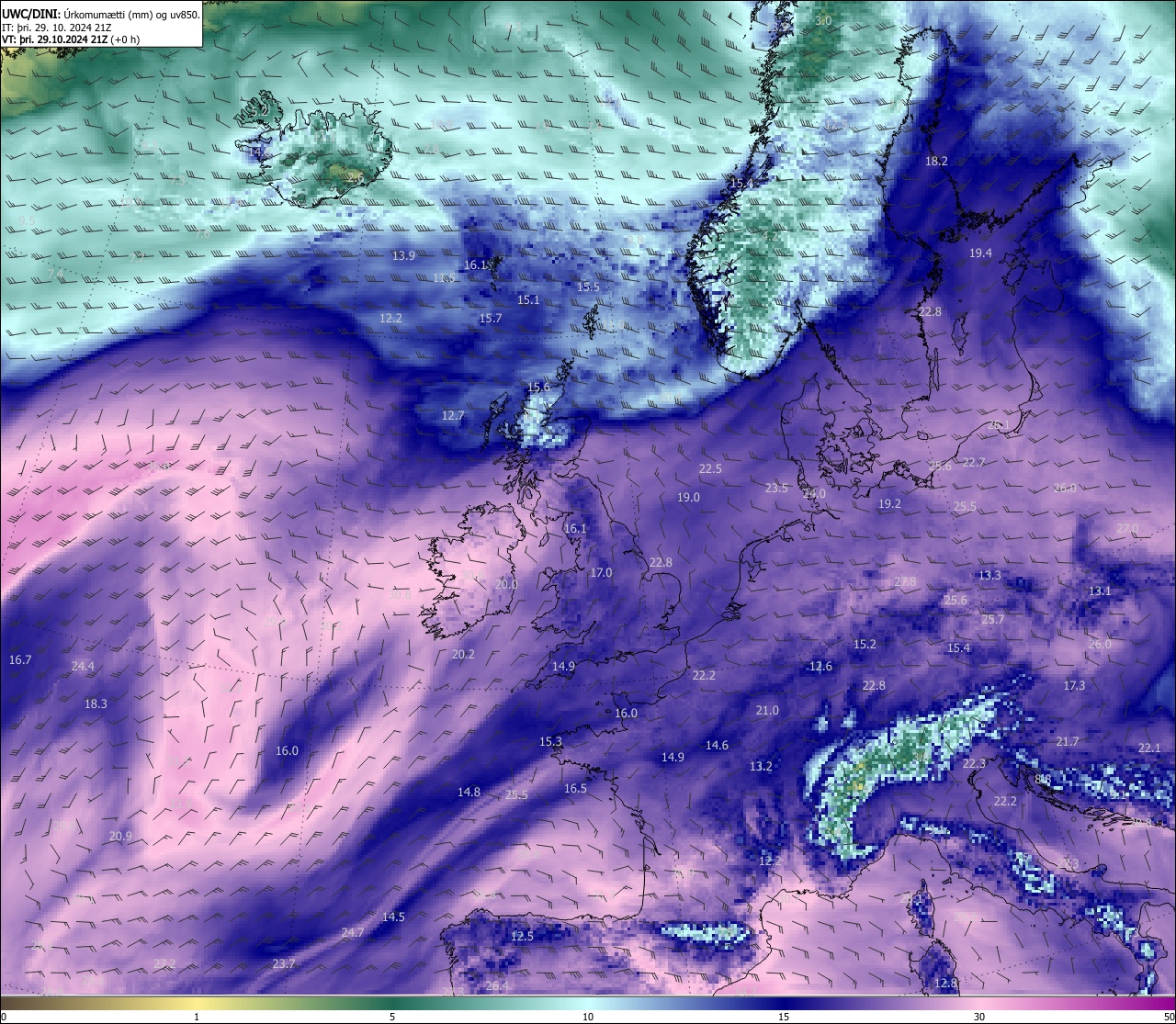The width and height of the screenshot is (1176, 1024).
Task: Click the 12.5 value over northern Spain
Action: click(x=522, y=936)
